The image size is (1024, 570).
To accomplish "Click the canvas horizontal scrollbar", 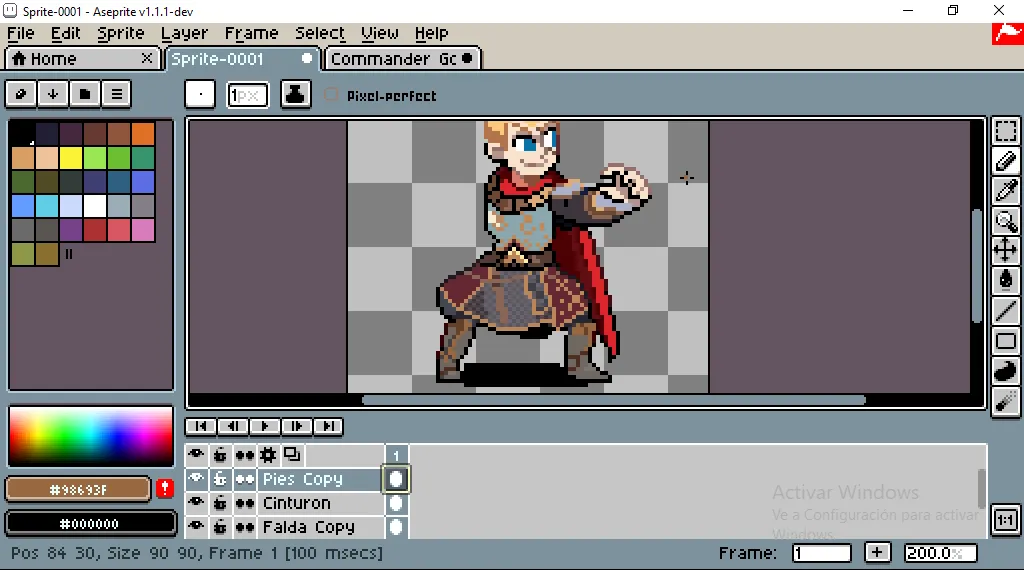I will (x=613, y=400).
